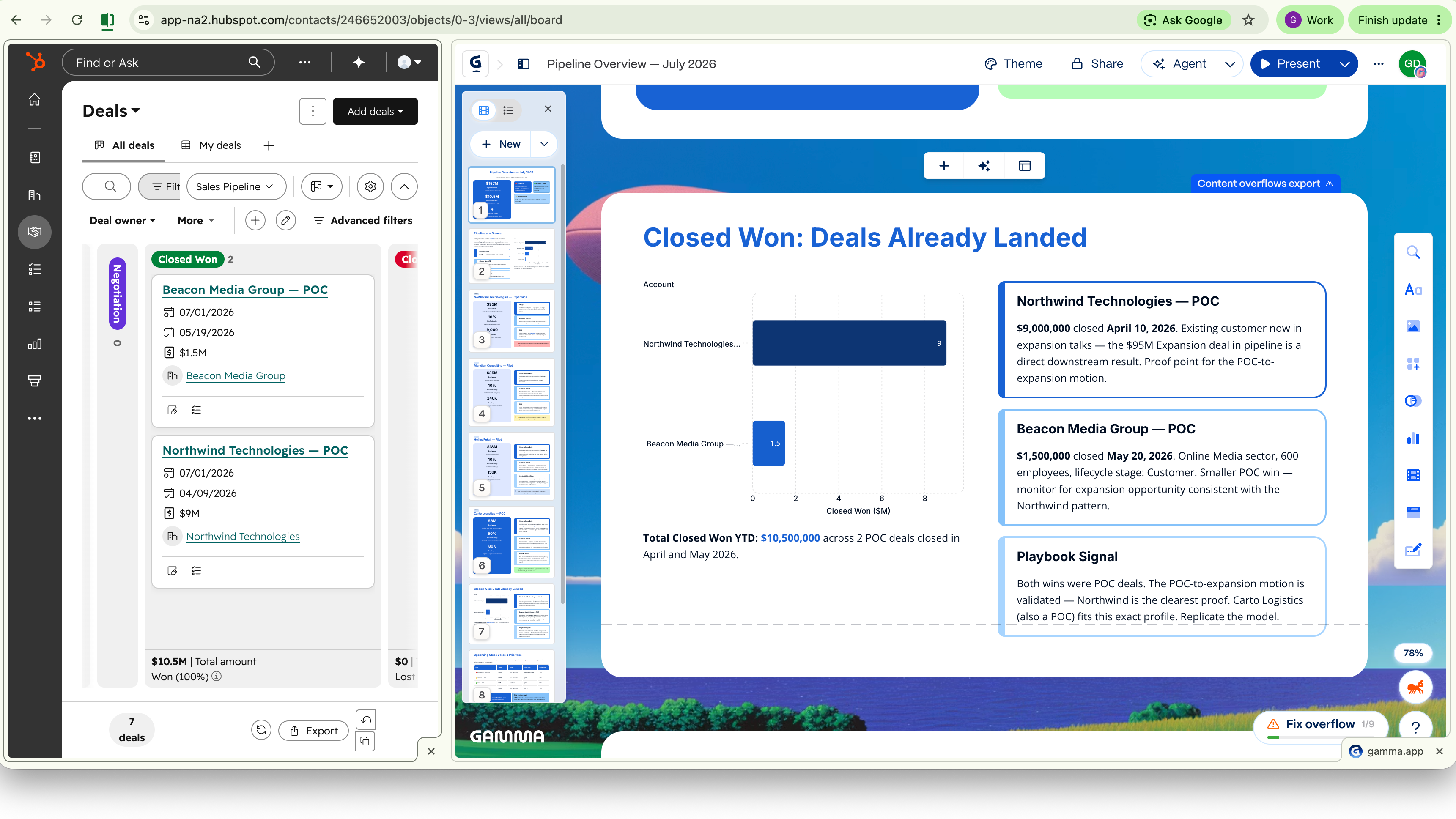
Task: Expand the dropdown arrow beside Agent
Action: [1229, 64]
